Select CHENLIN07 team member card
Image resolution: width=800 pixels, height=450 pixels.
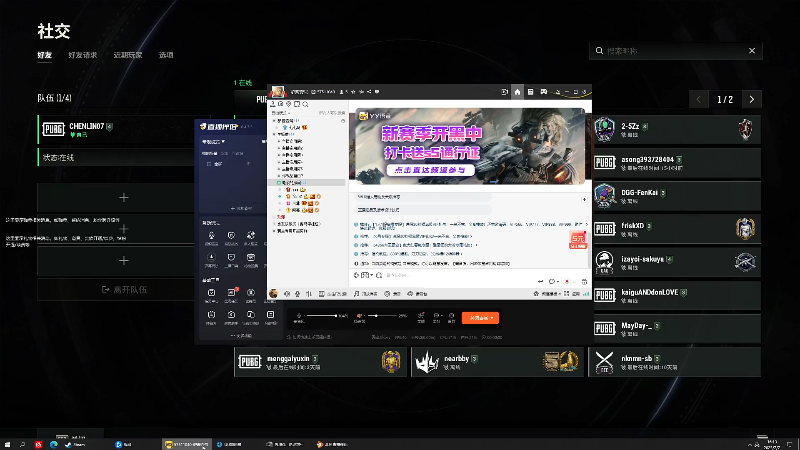point(116,130)
